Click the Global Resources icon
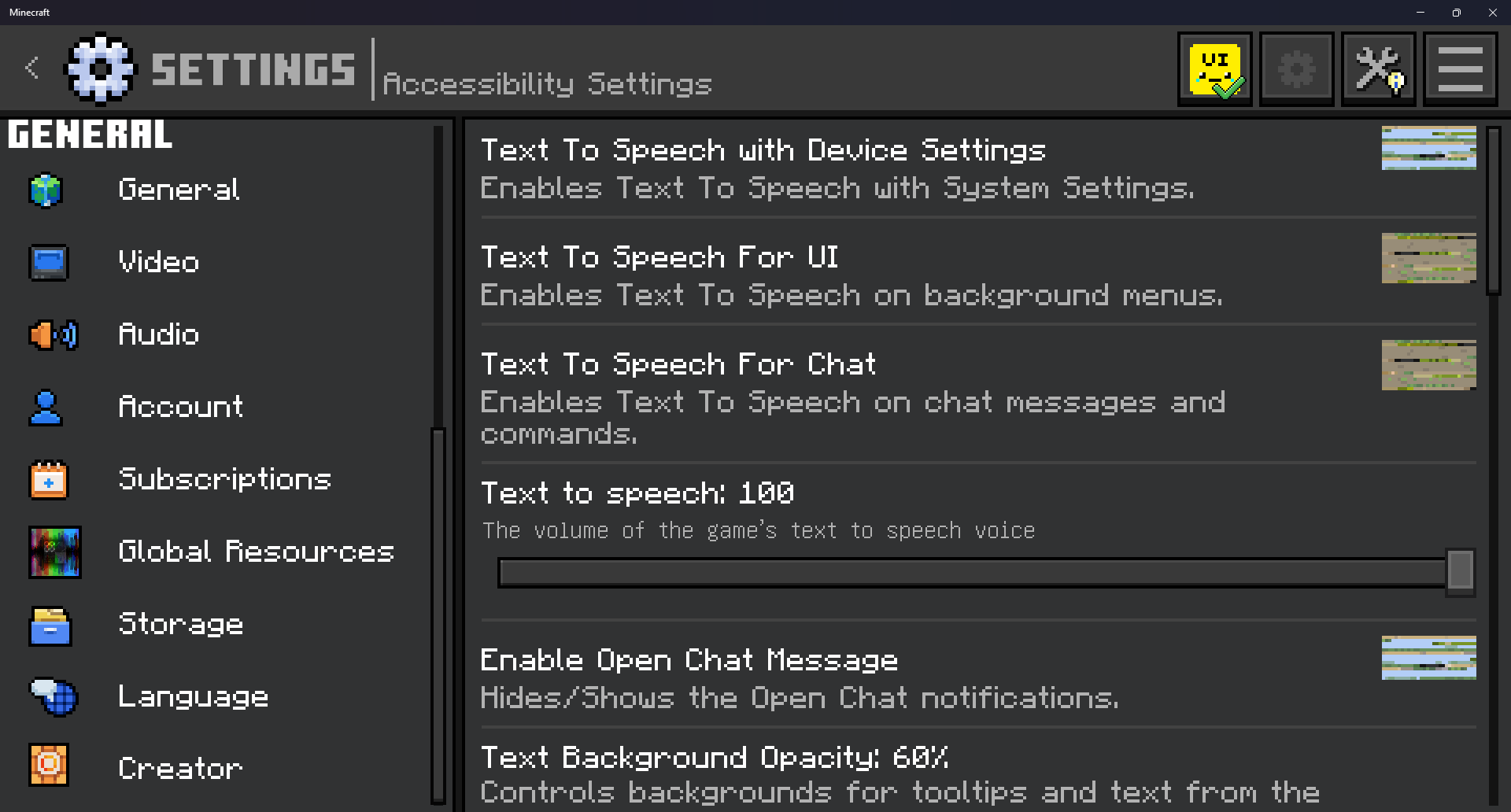 point(54,552)
